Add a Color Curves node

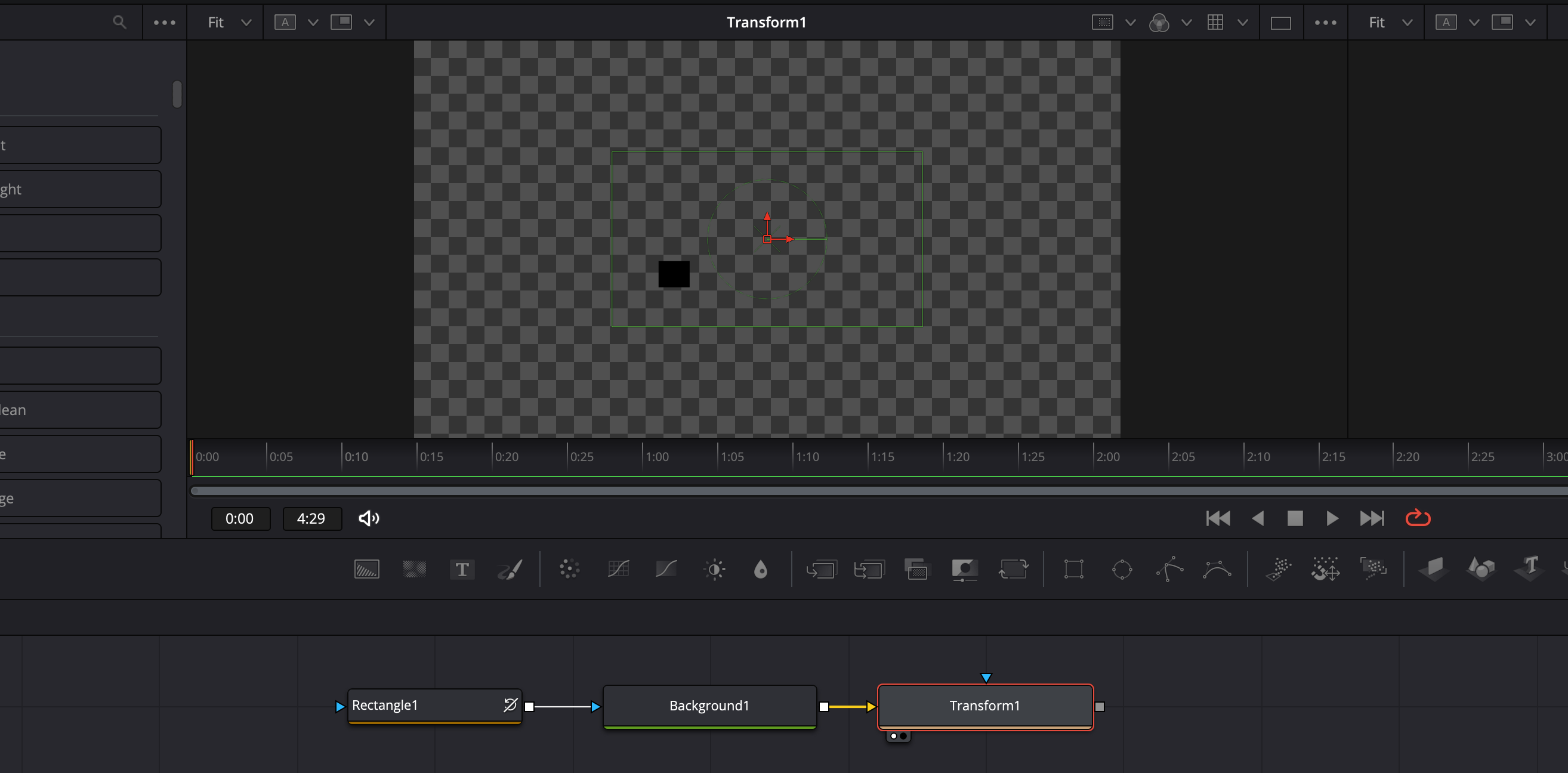(x=619, y=569)
